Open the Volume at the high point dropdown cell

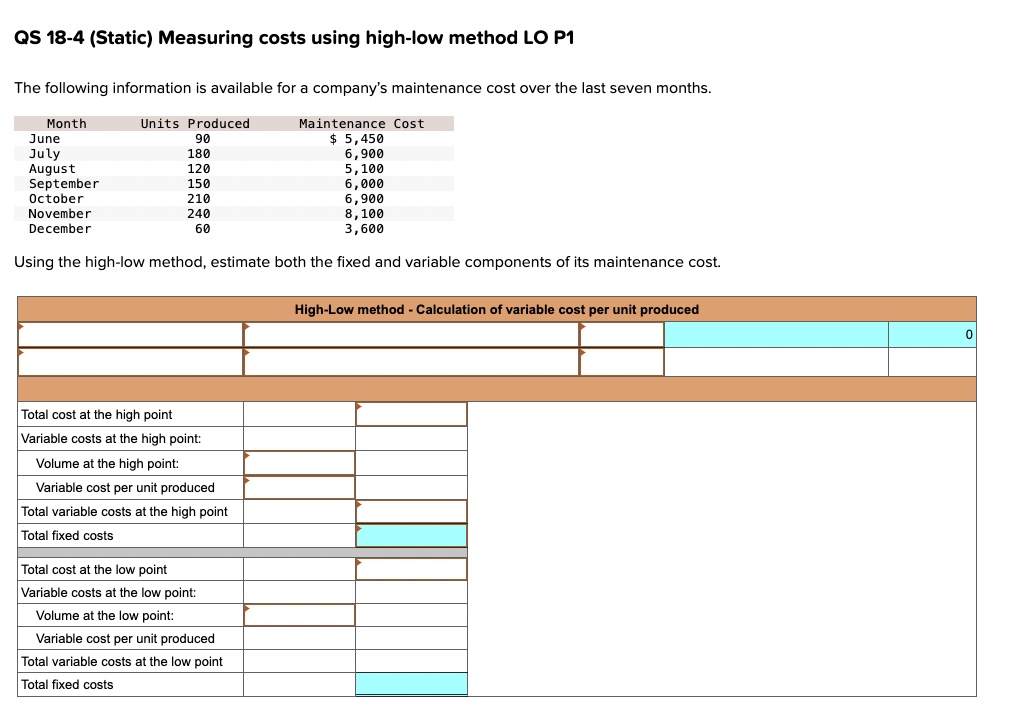298,461
